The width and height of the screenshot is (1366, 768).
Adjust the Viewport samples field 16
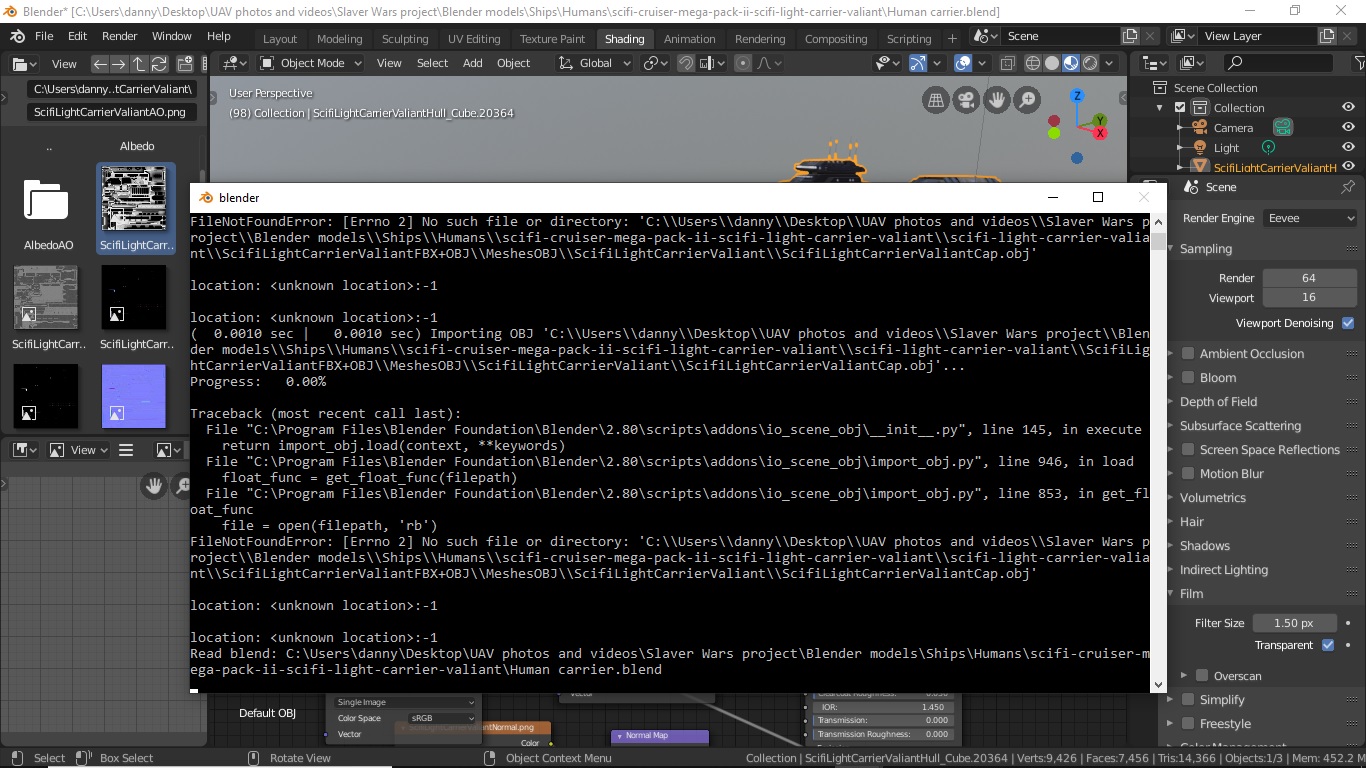click(x=1308, y=297)
